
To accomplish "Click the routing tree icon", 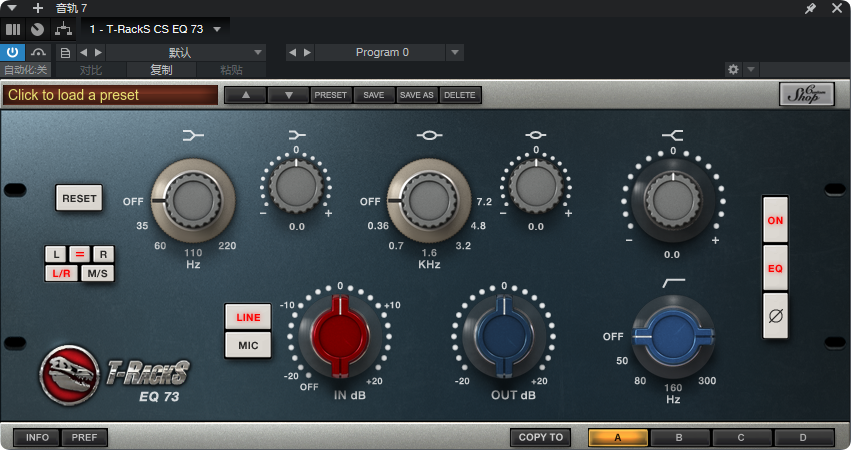I will point(63,29).
